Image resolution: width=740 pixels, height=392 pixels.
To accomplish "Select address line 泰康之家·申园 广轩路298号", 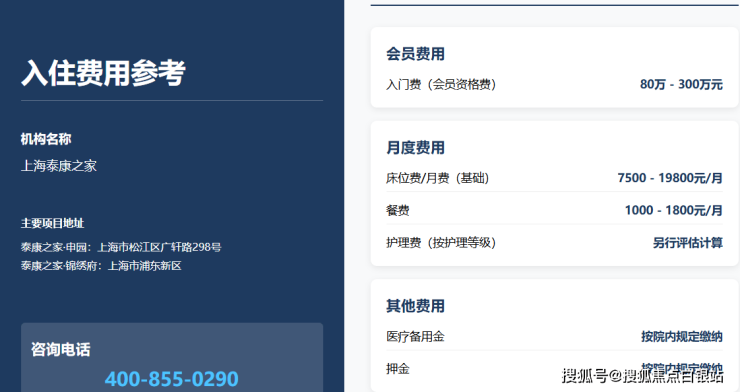I will (121, 247).
